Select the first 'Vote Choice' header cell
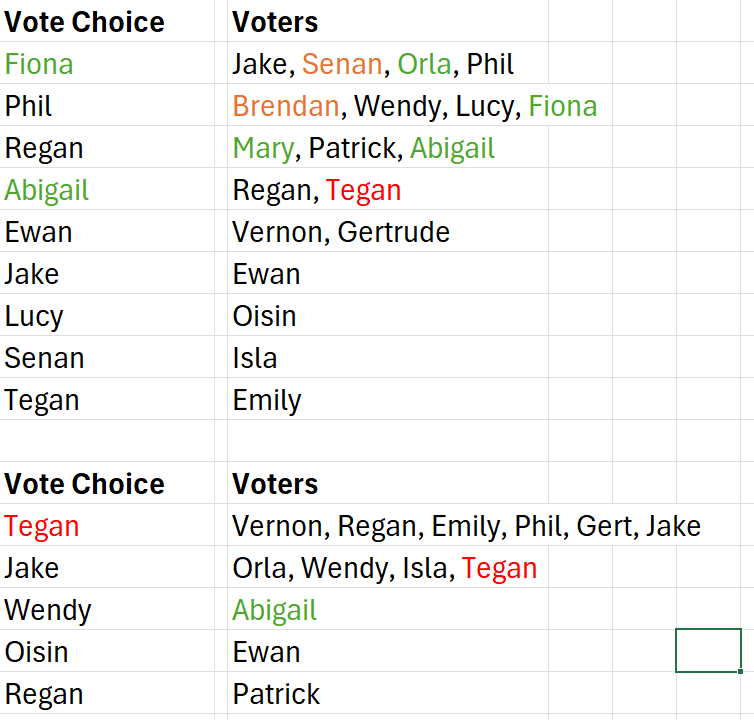The width and height of the screenshot is (754, 720). click(107, 22)
